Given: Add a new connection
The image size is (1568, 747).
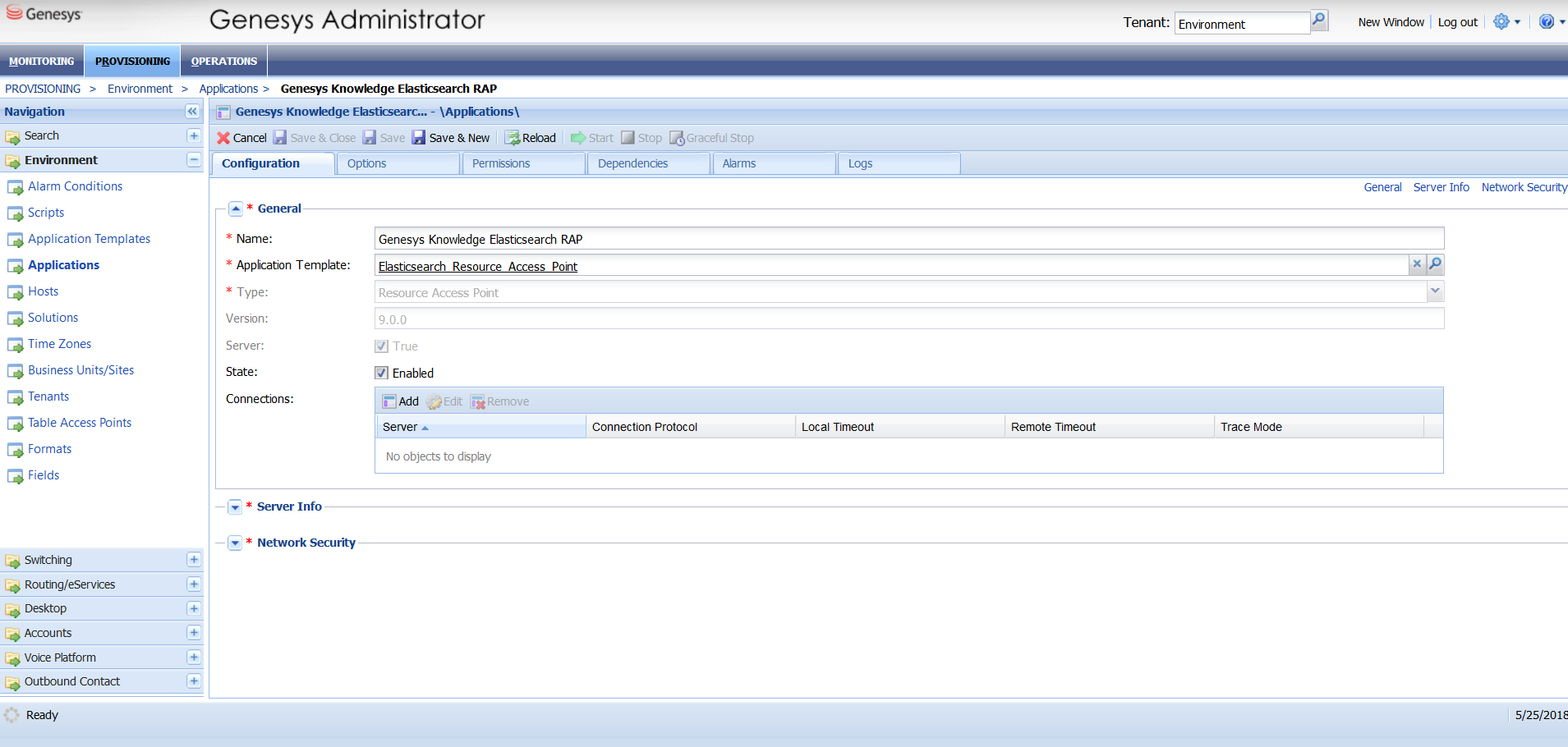Looking at the screenshot, I should tap(400, 401).
